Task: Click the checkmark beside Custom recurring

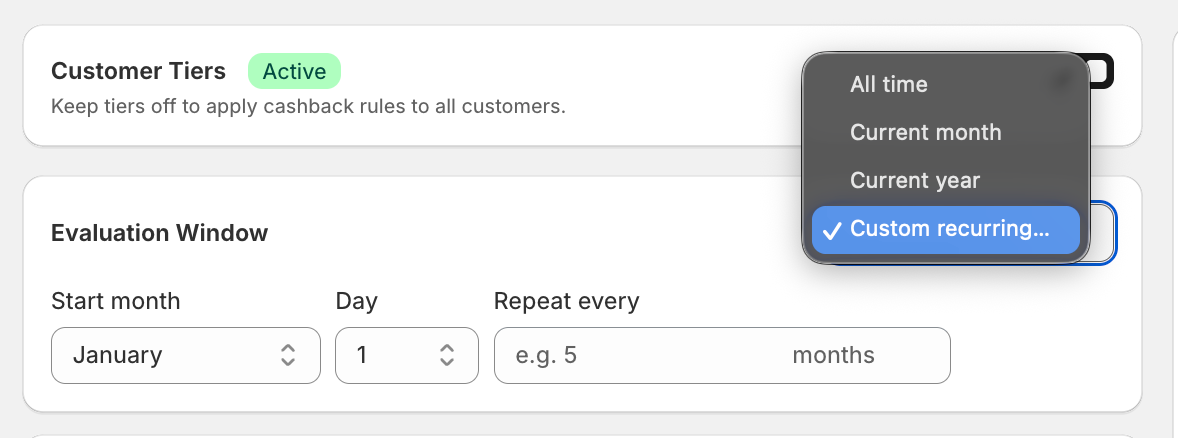Action: pyautogui.click(x=832, y=230)
